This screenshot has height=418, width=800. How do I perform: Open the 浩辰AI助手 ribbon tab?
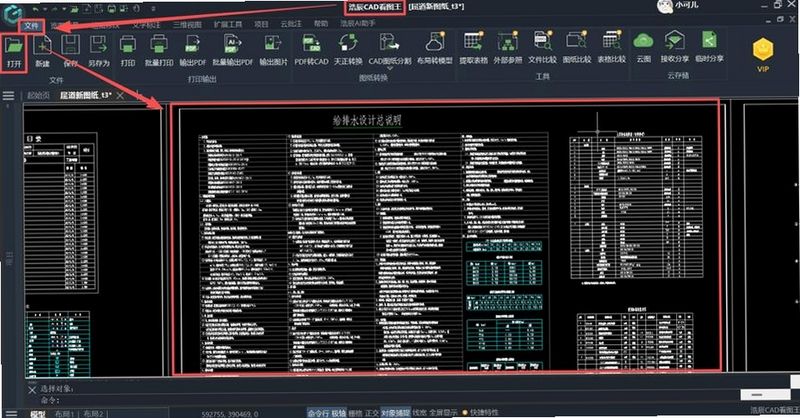(x=358, y=23)
